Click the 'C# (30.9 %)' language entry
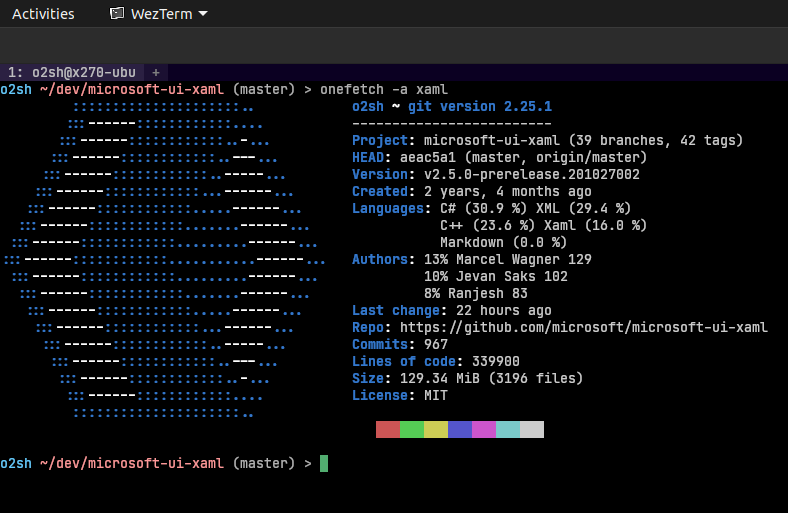This screenshot has height=513, width=788. tap(483, 209)
